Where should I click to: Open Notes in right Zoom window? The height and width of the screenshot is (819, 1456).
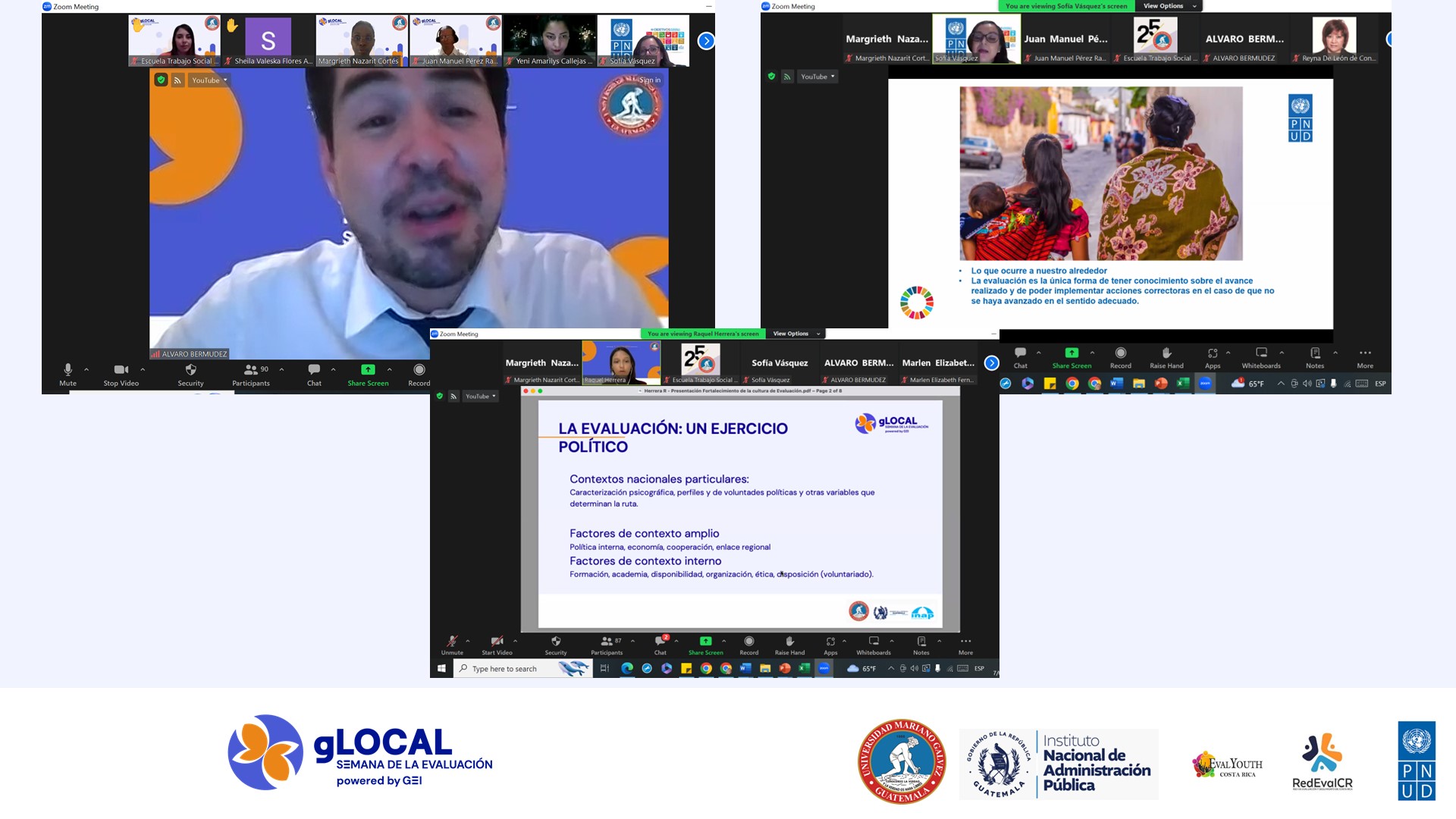[1315, 358]
